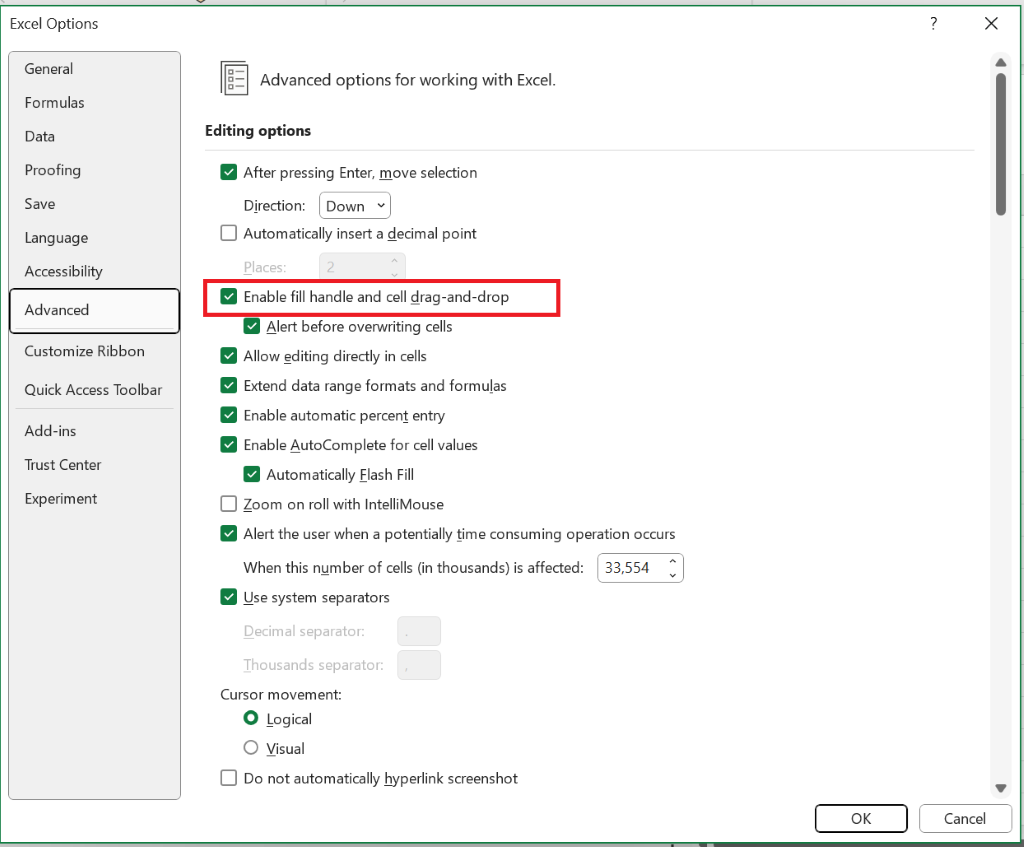Click the scrollbar up arrow

(1000, 63)
